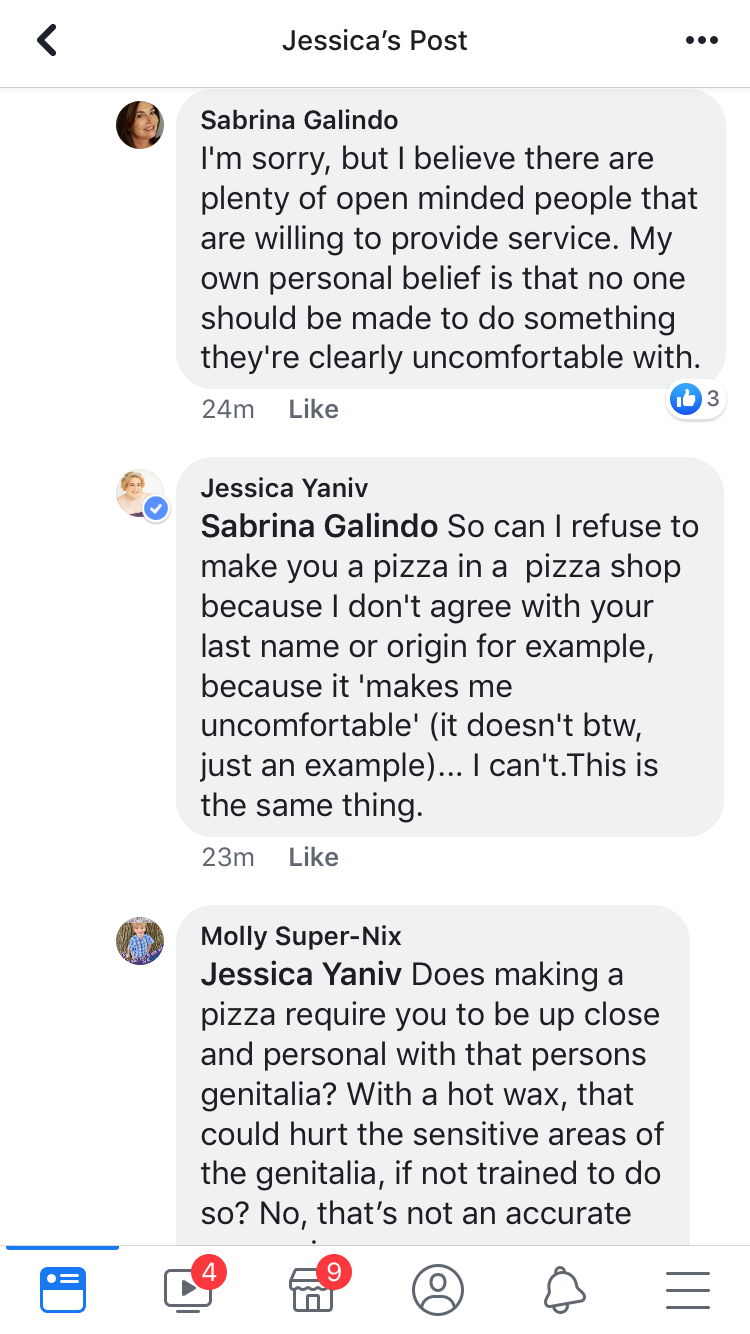Open the hamburger menu tab

(688, 1290)
